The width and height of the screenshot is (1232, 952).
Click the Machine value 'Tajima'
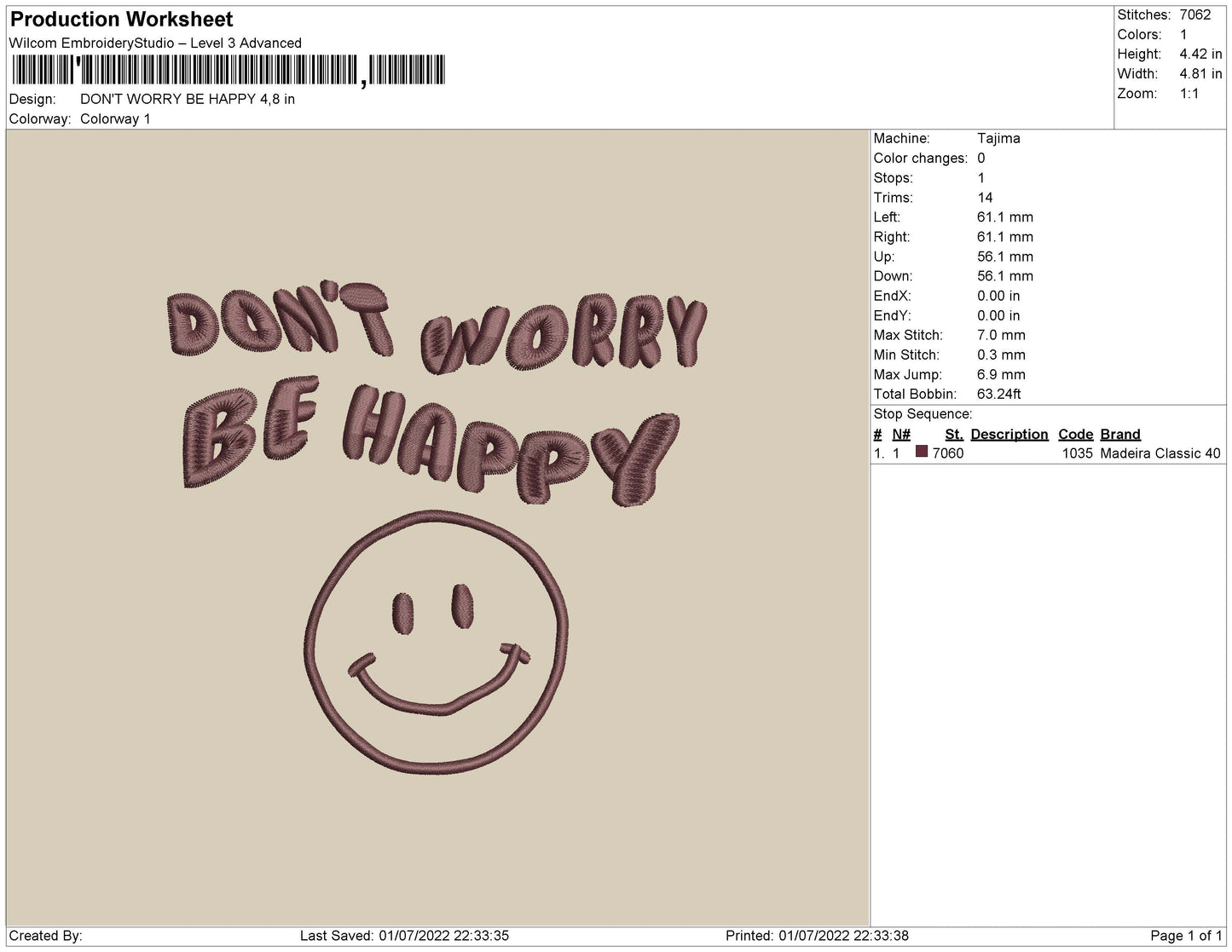[x=998, y=138]
